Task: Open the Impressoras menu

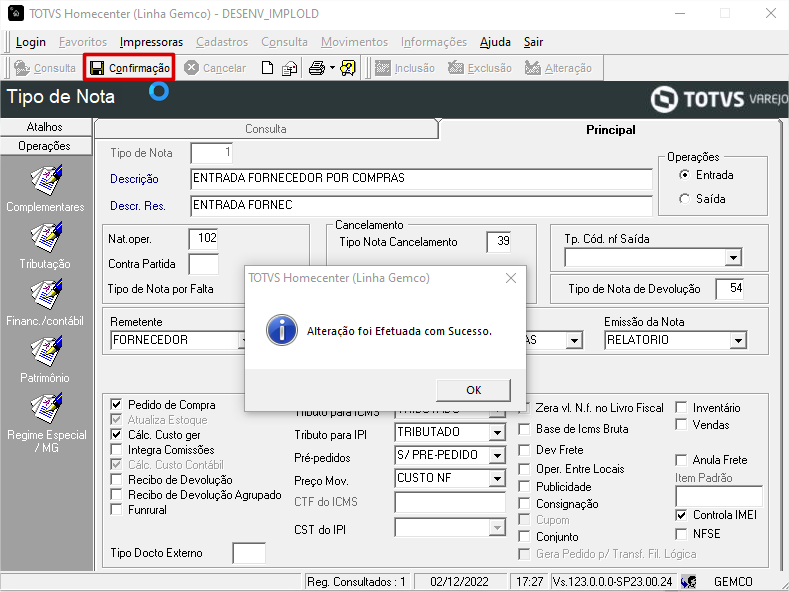Action: pos(151,42)
